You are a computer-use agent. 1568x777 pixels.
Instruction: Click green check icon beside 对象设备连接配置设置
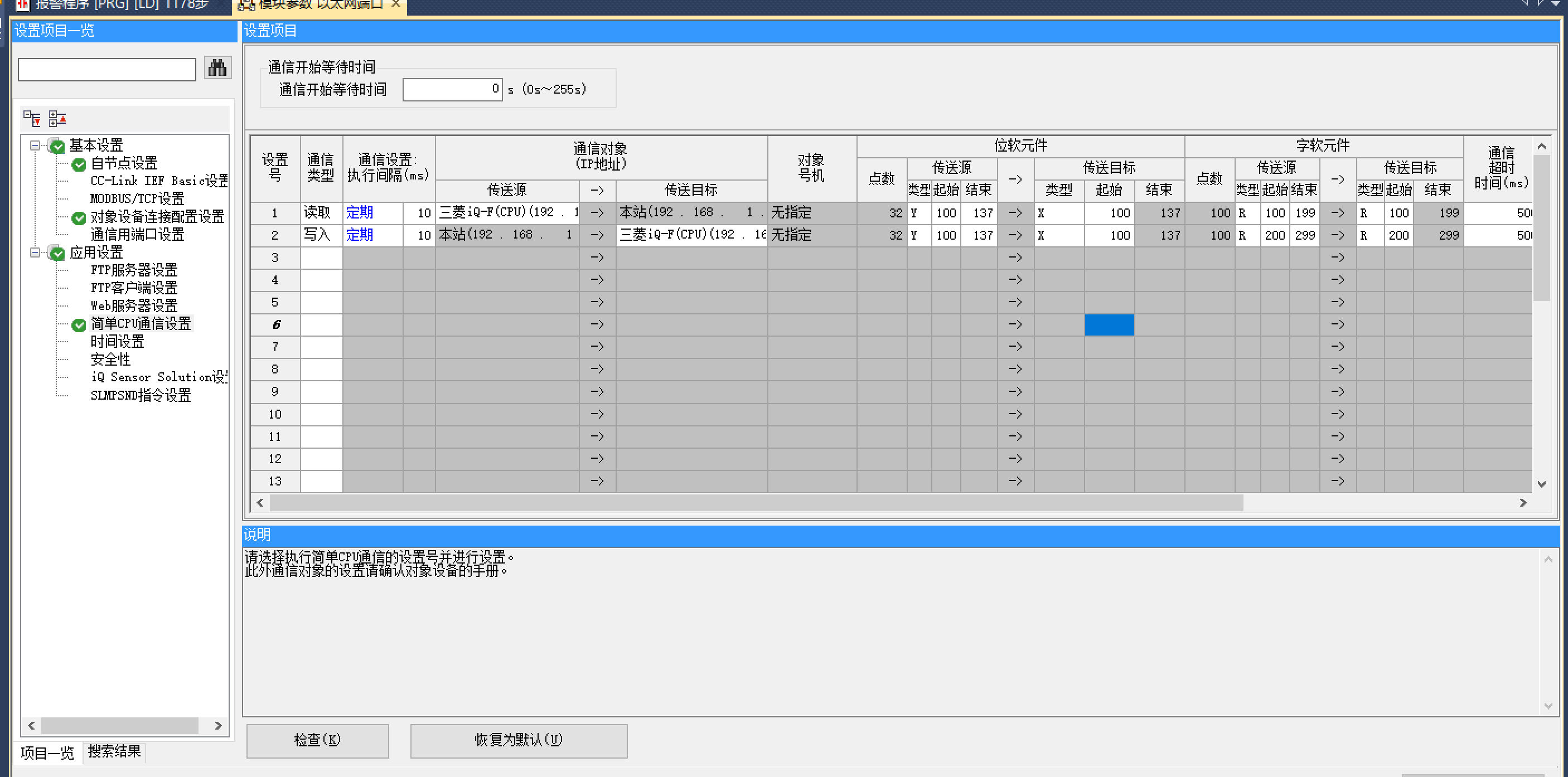click(79, 217)
